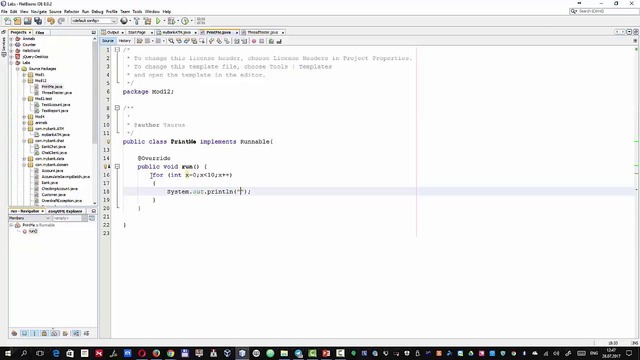Open the Refactor menu
Viewport: 640px width, 360px height.
coord(71,11)
